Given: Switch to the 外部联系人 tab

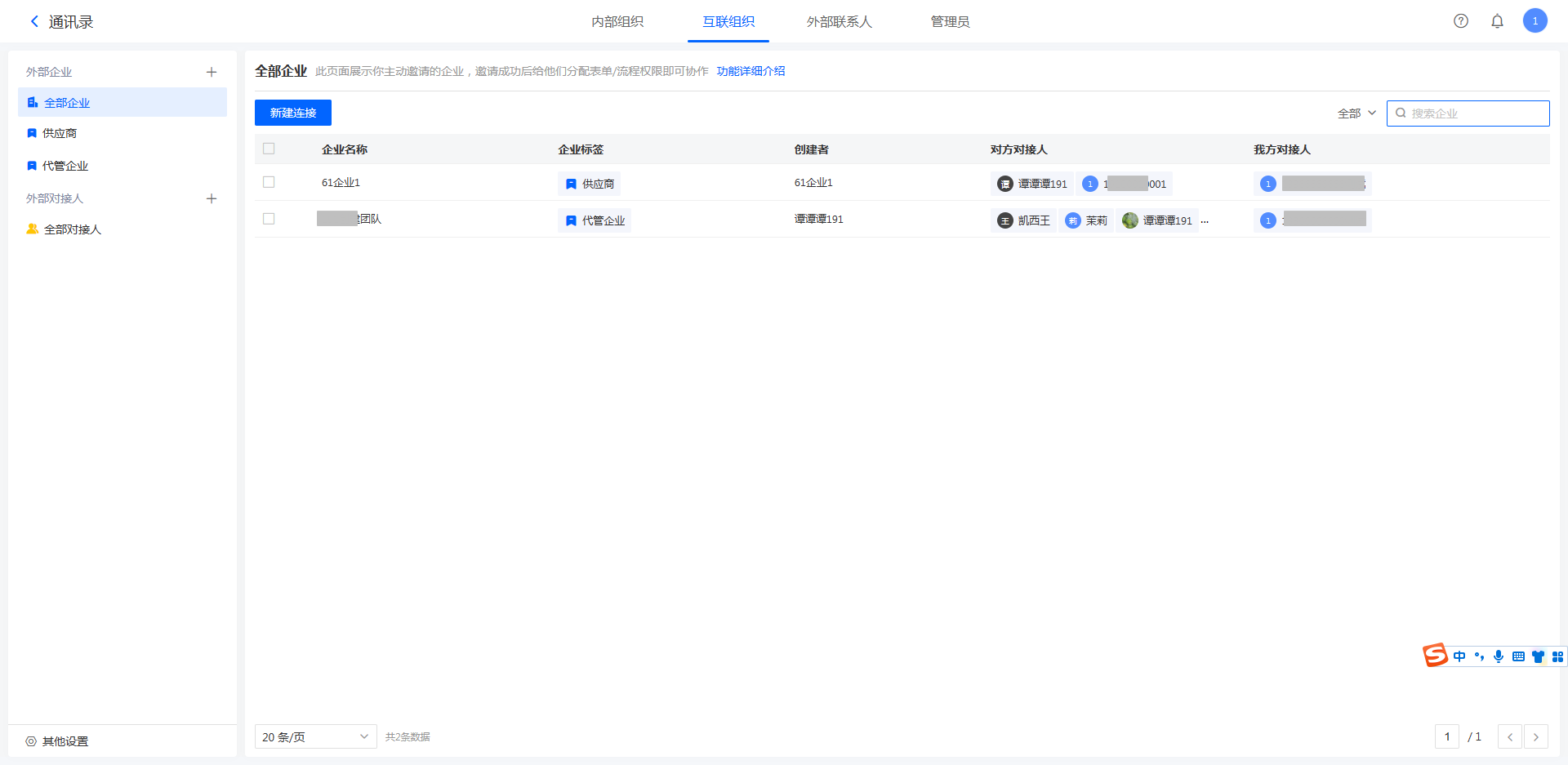Looking at the screenshot, I should click(839, 22).
